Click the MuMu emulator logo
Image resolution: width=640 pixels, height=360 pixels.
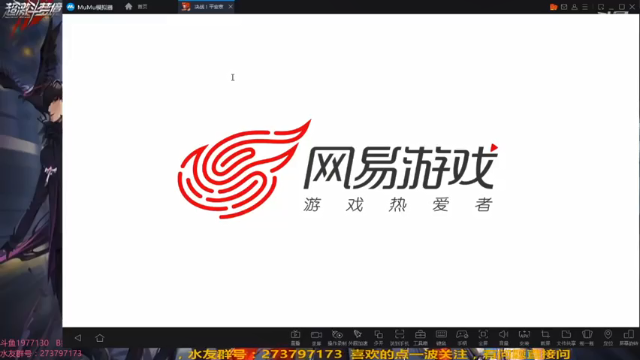click(x=71, y=7)
